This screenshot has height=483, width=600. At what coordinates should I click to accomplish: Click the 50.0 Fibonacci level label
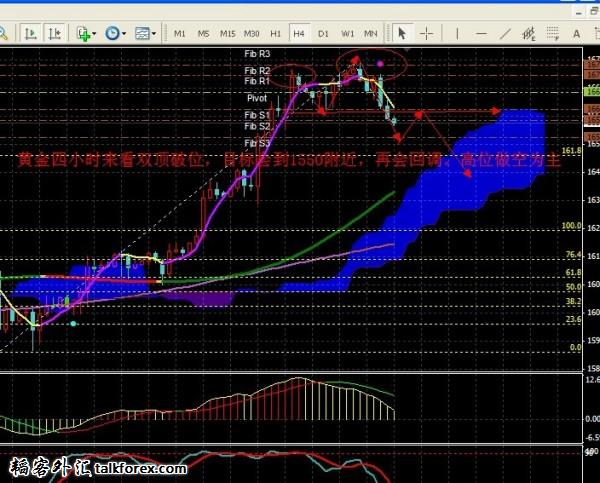[x=573, y=287]
